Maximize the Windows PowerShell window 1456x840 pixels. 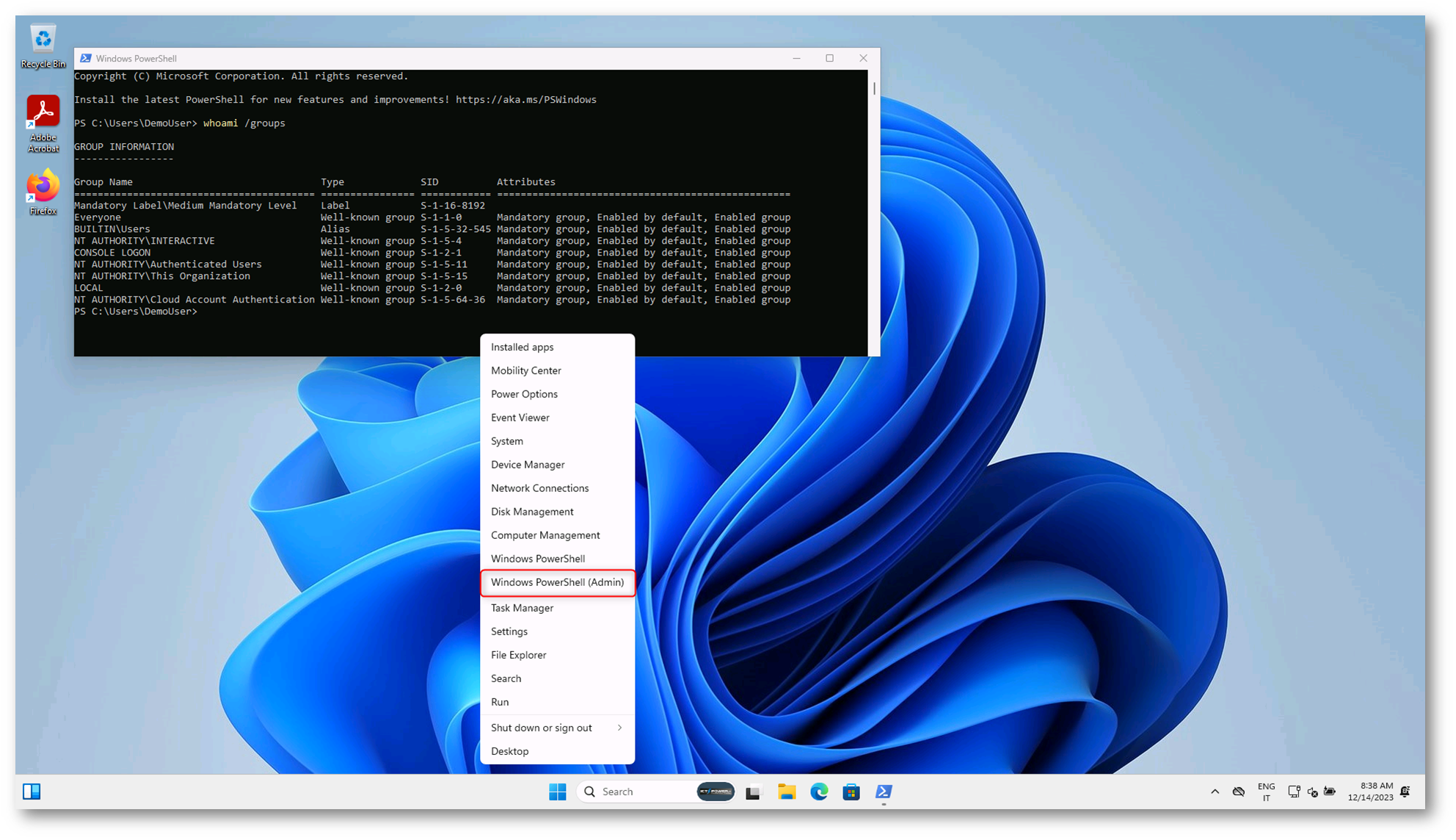tap(829, 58)
